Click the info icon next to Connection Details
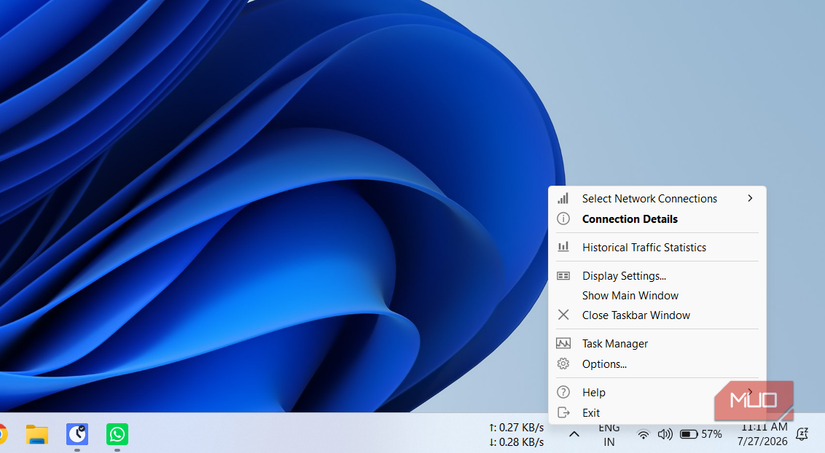The height and width of the screenshot is (453, 825). (563, 219)
